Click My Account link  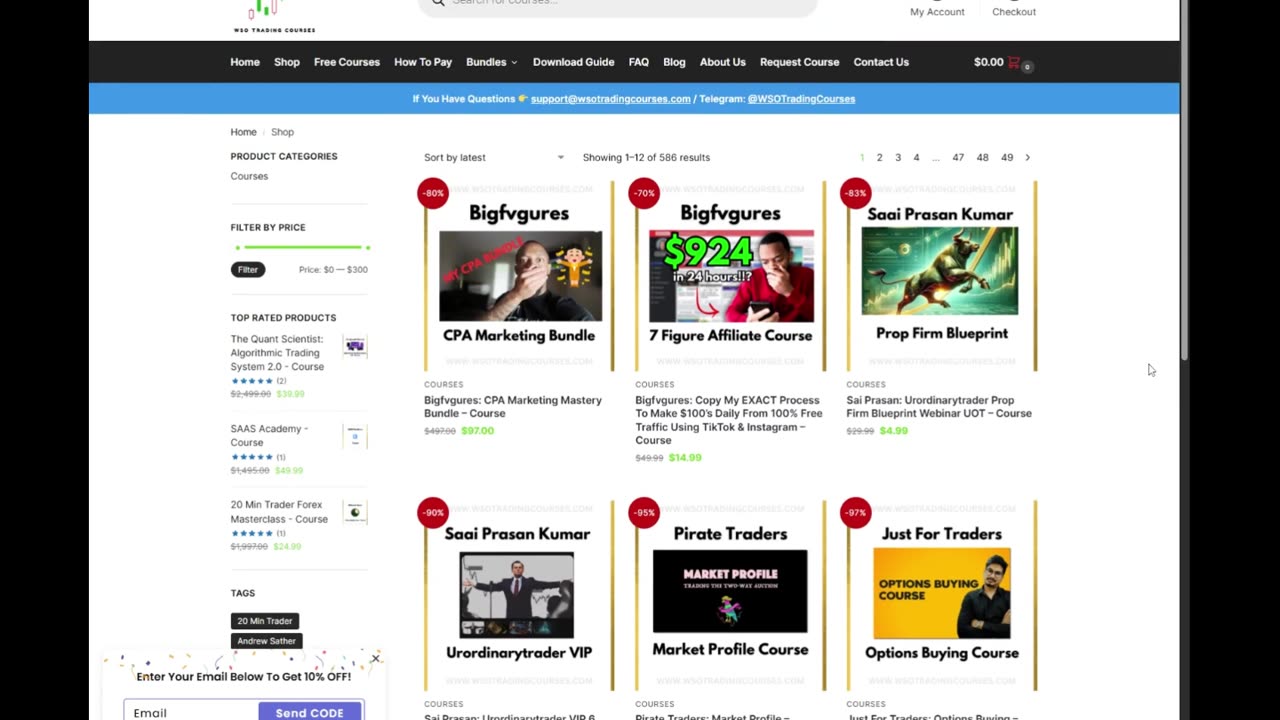point(937,12)
